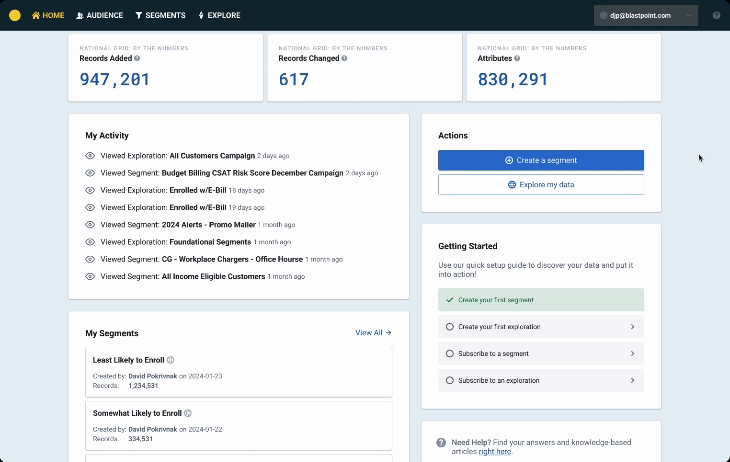730x462 pixels.
Task: Click the My Activity heading
Action: pos(107,136)
